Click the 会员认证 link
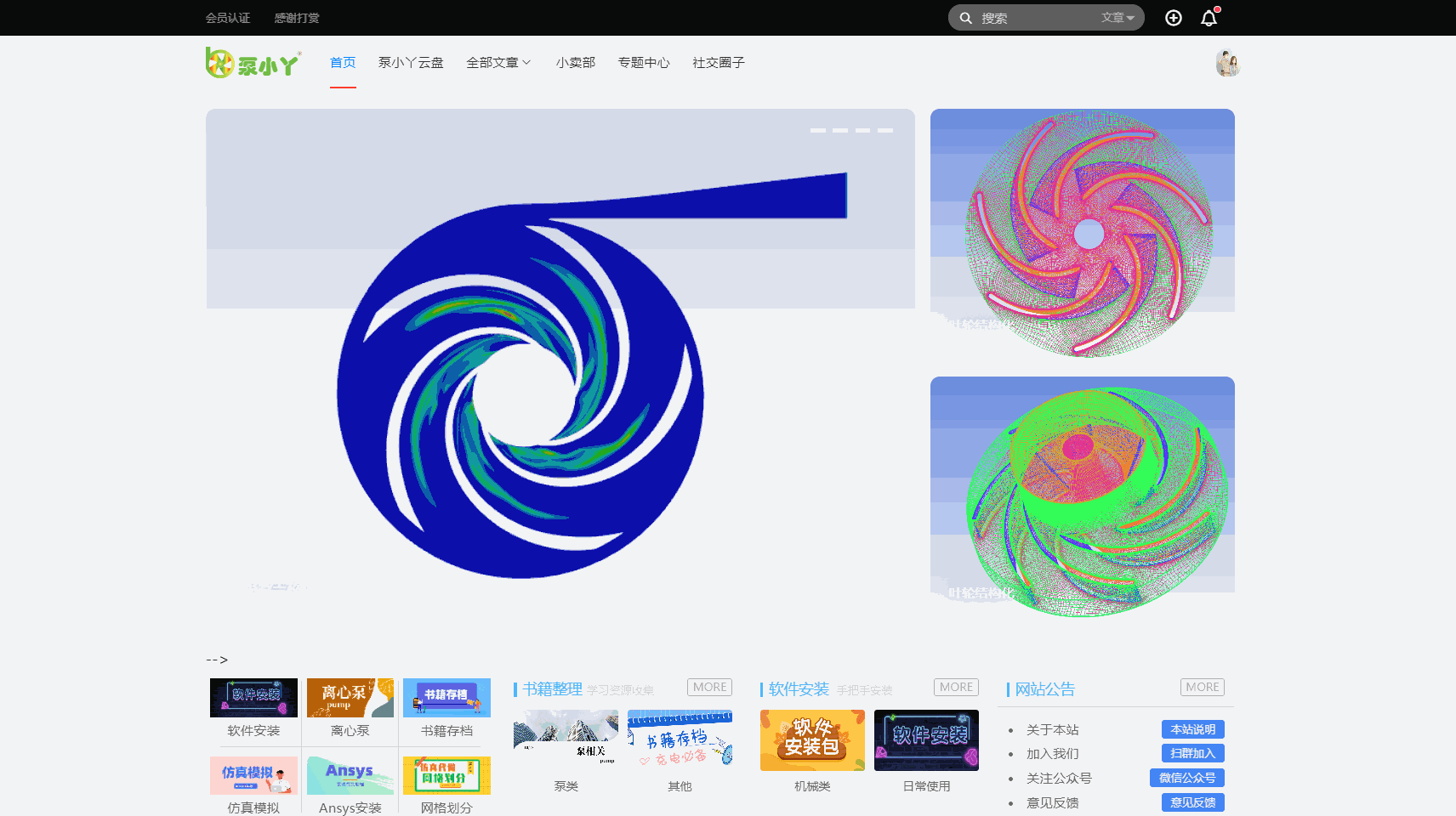Image resolution: width=1456 pixels, height=816 pixels. (228, 18)
